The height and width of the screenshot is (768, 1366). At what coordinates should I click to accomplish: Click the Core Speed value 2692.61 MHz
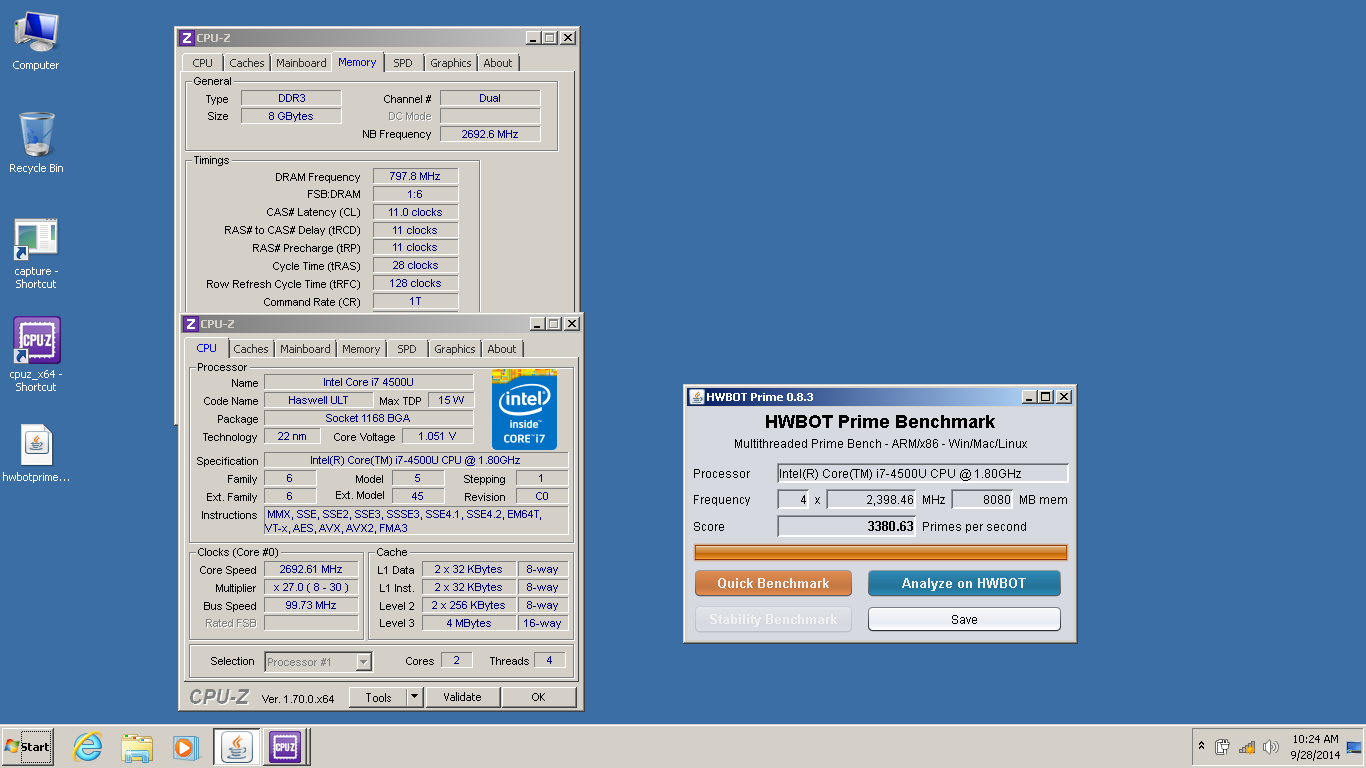click(x=311, y=569)
